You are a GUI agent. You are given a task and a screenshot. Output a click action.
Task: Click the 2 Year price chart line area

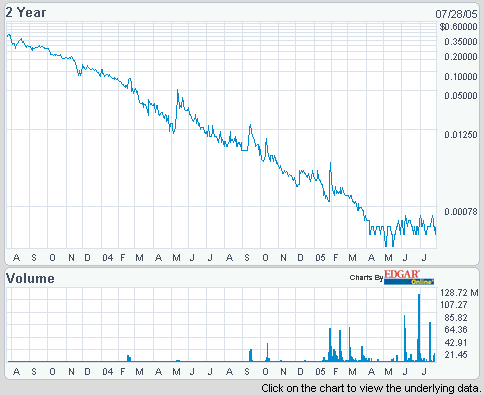point(221,135)
